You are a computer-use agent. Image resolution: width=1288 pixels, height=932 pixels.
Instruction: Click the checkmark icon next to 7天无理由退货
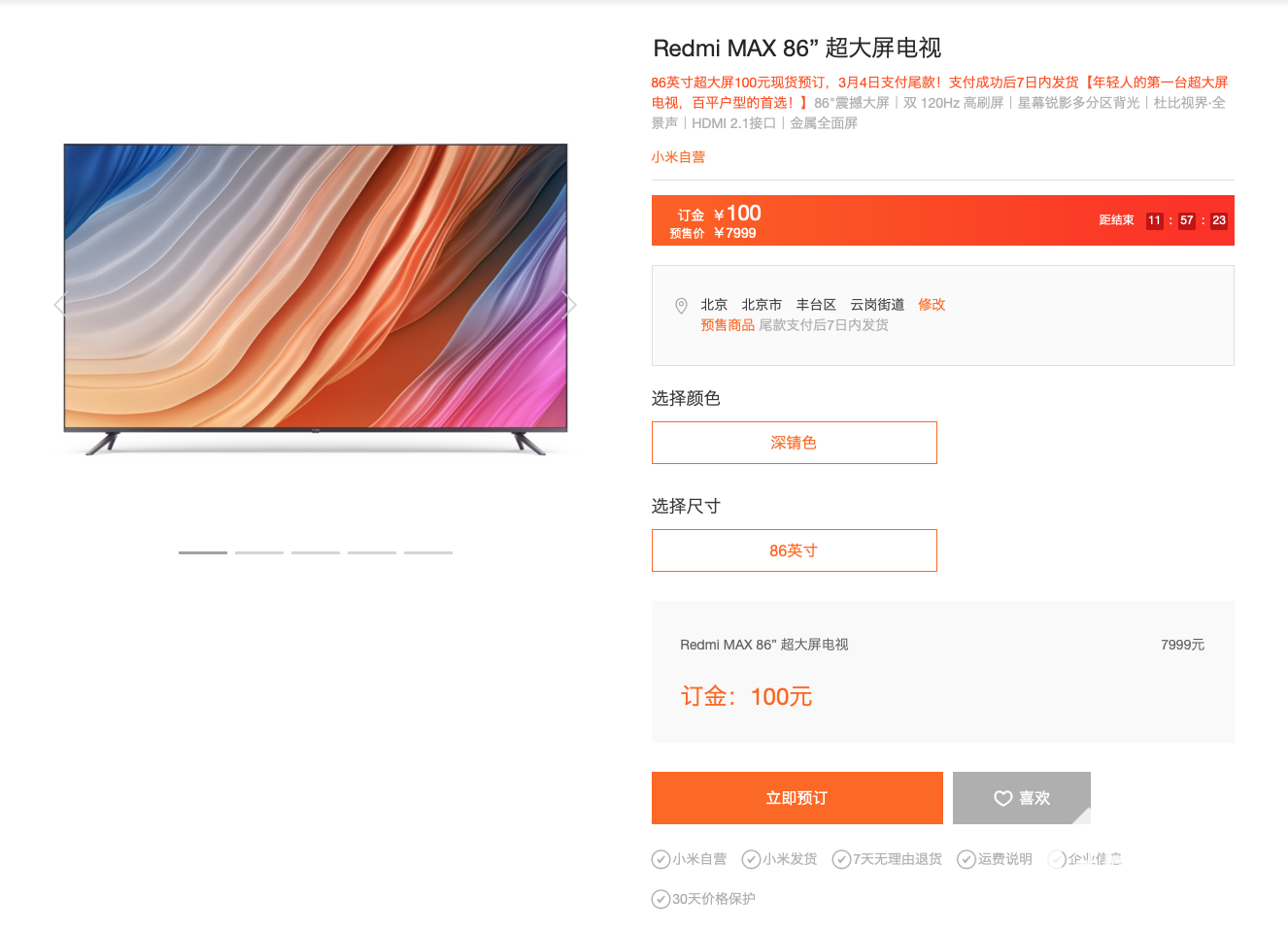pos(841,859)
